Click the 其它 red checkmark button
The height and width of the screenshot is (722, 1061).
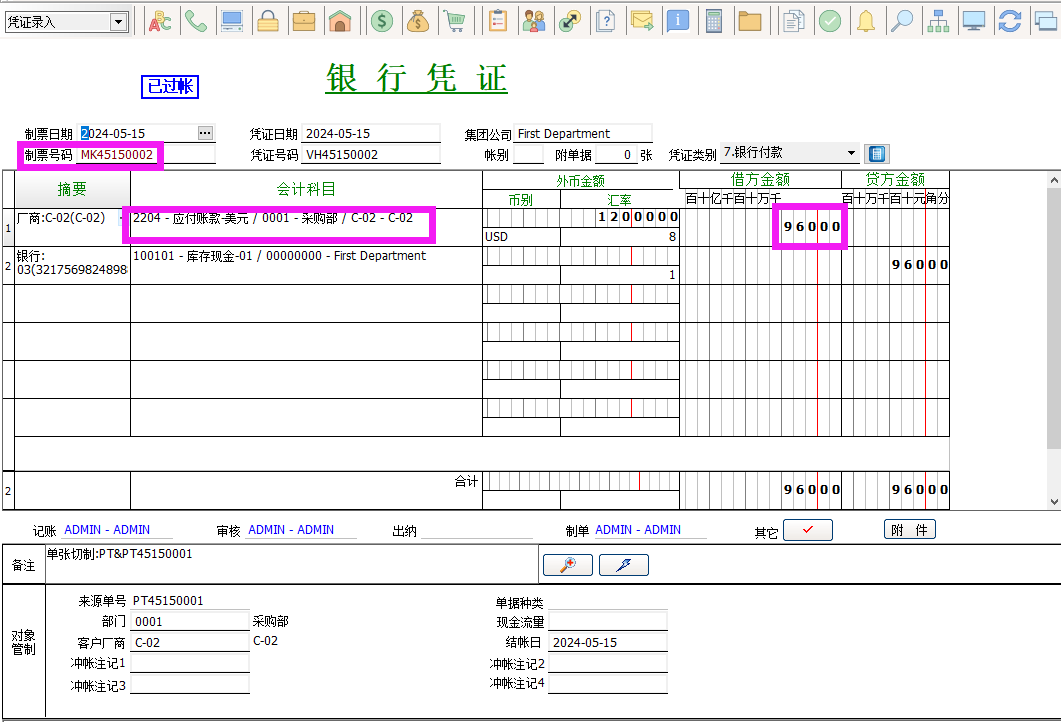(x=807, y=530)
